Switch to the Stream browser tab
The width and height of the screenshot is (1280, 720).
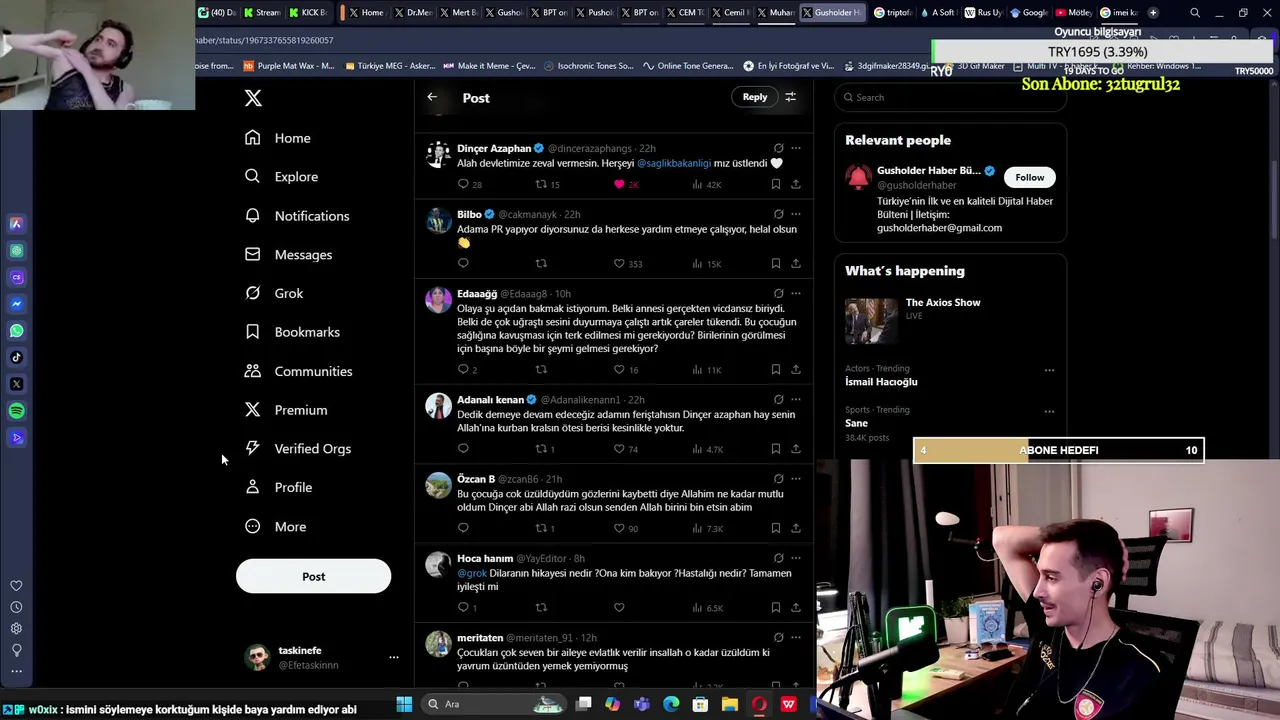click(262, 13)
